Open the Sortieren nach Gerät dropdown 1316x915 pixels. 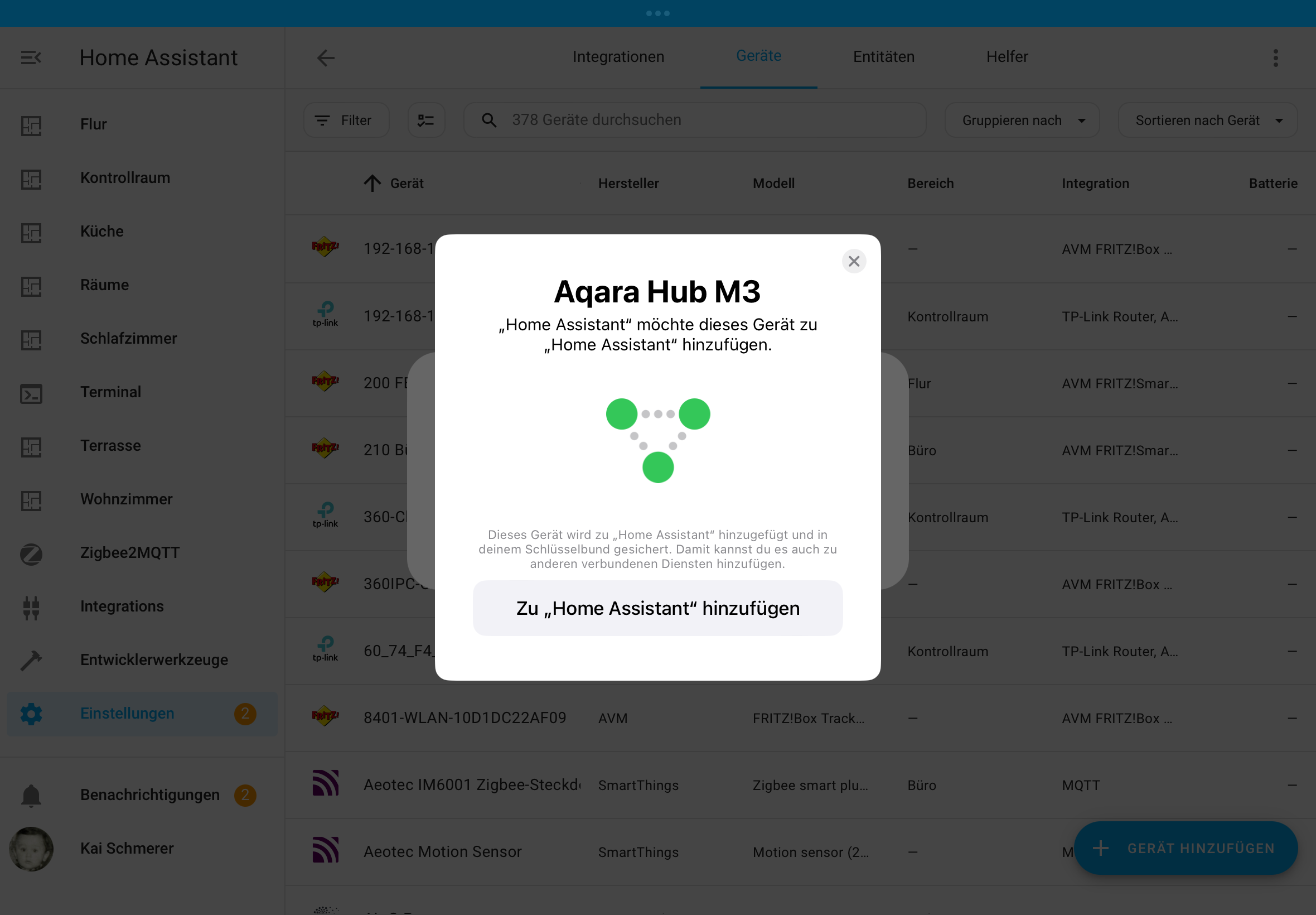pyautogui.click(x=1207, y=121)
